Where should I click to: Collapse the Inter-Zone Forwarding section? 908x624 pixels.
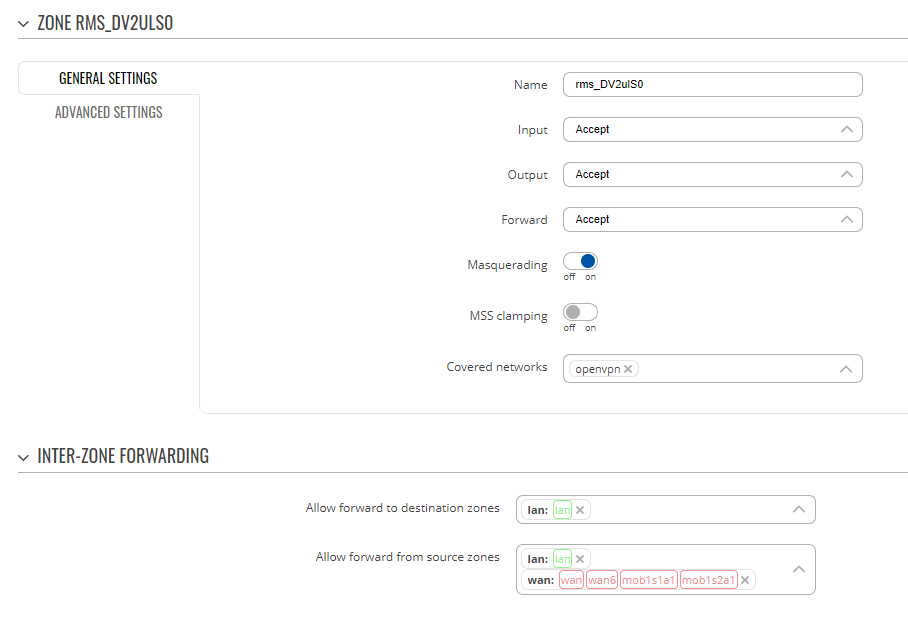point(23,458)
